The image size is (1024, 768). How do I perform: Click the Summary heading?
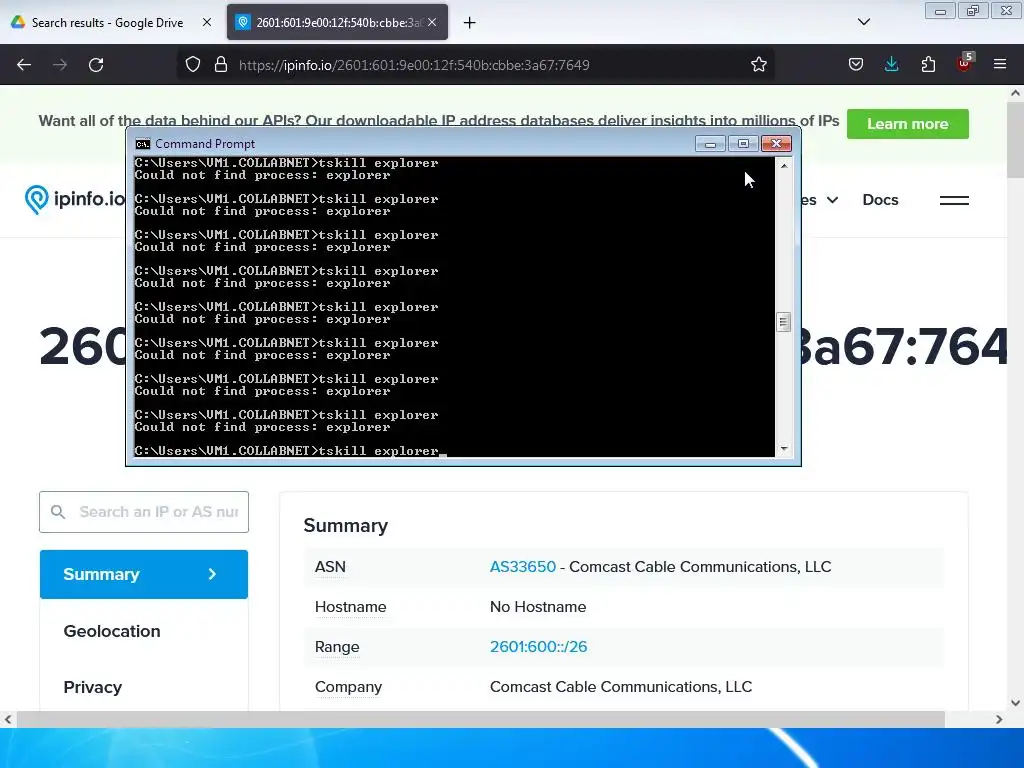click(x=345, y=526)
